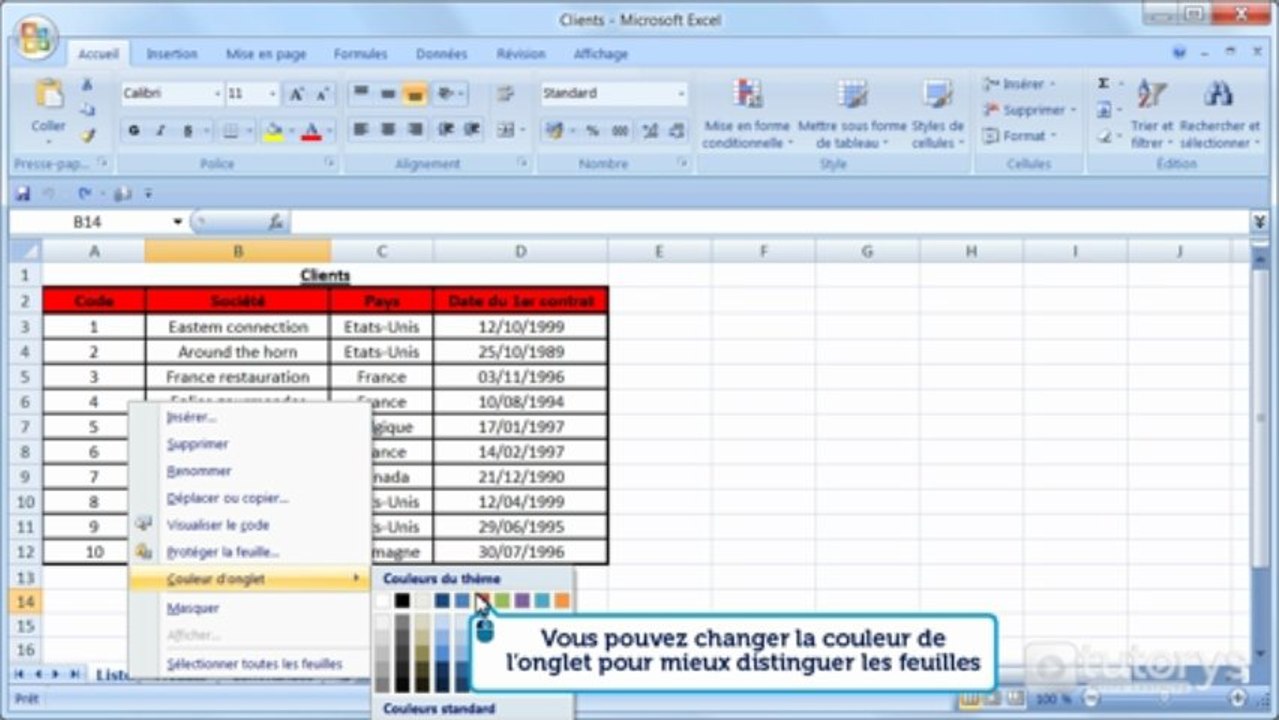The image size is (1279, 720).
Task: Click the AutoSum sigma icon
Action: (1104, 84)
